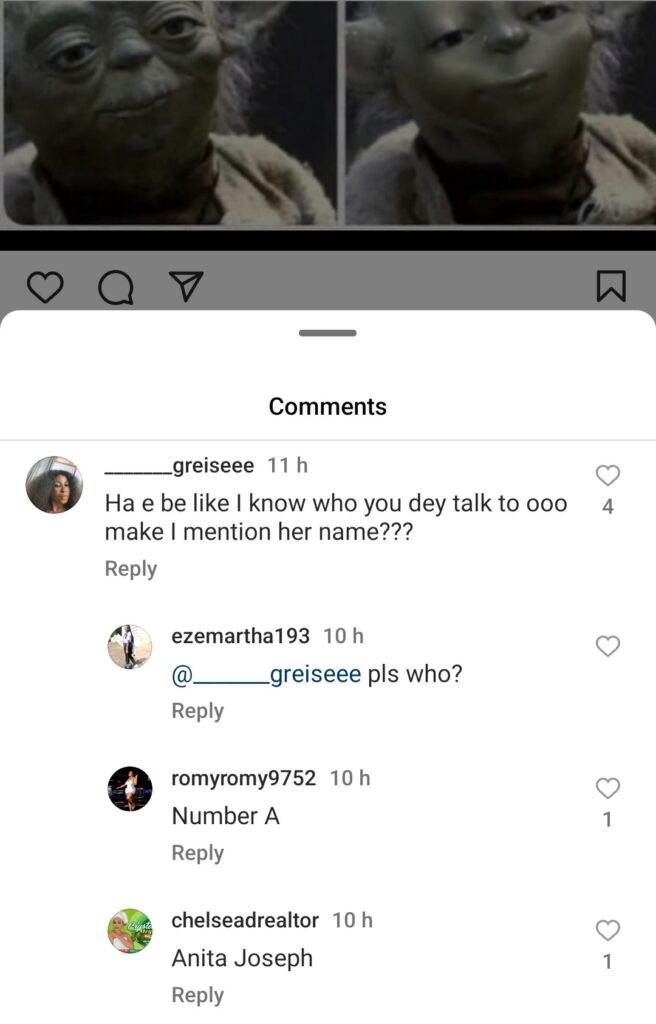656x1024 pixels.
Task: Like ezemartha193's reply
Action: pyautogui.click(x=608, y=646)
